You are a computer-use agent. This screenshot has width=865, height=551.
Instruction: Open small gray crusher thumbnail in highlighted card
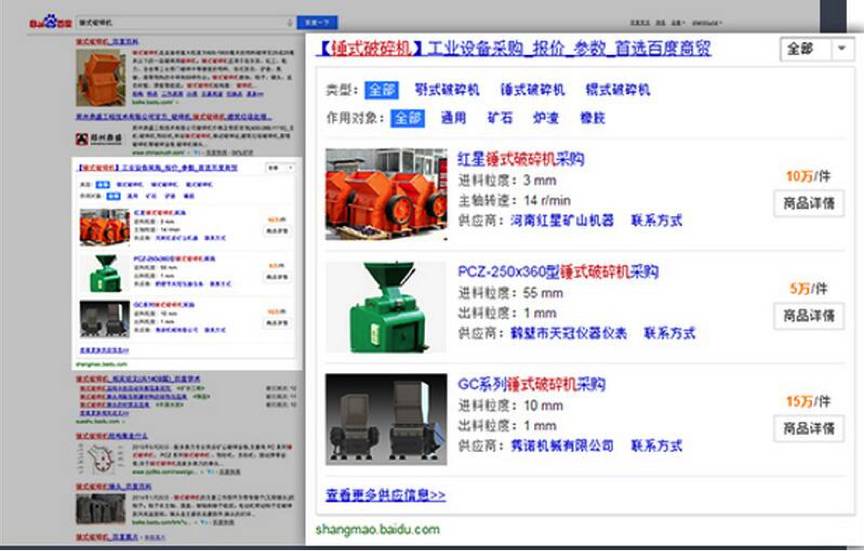pos(105,319)
